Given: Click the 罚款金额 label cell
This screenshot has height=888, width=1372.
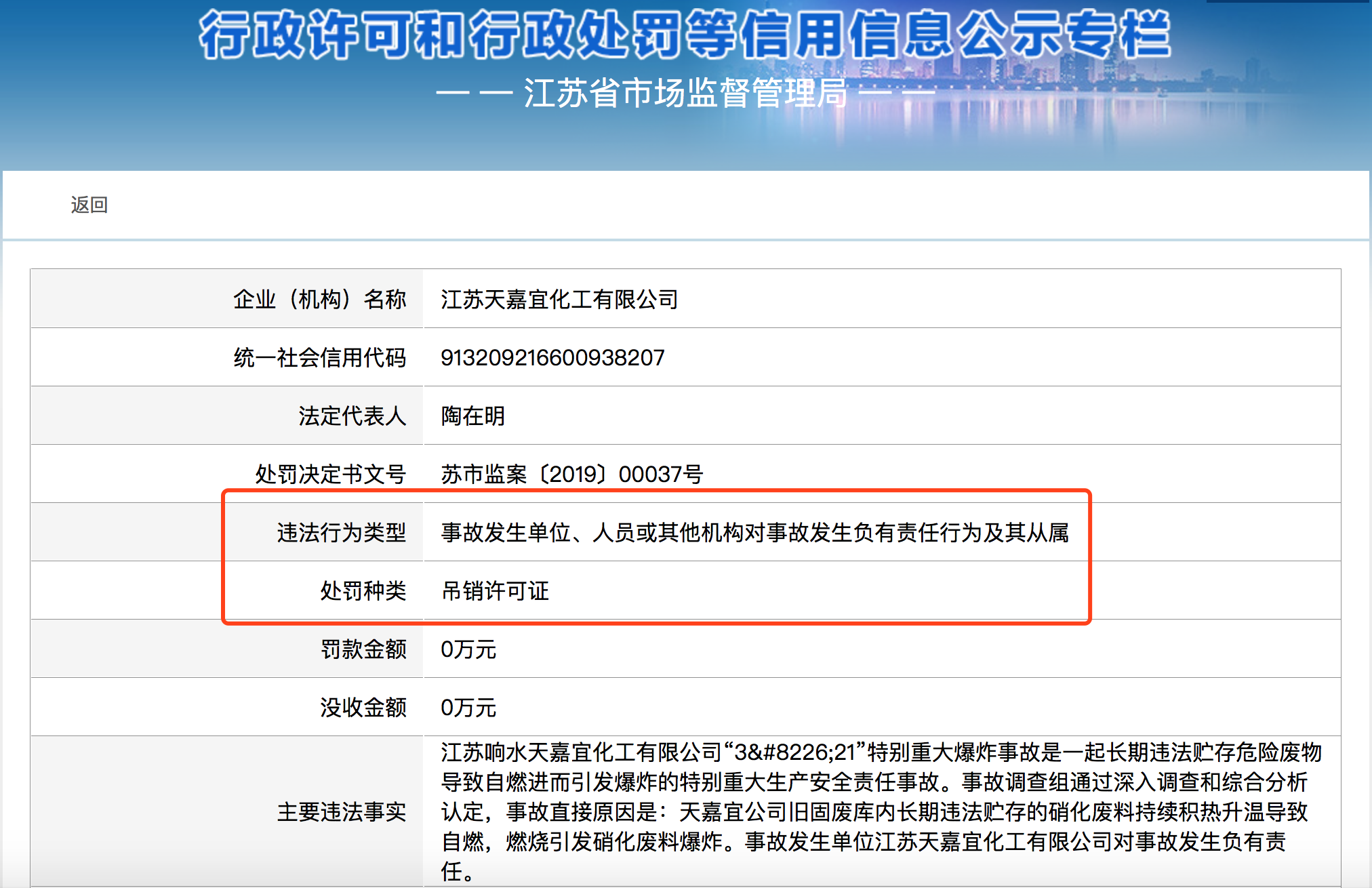Looking at the screenshot, I should coord(363,649).
